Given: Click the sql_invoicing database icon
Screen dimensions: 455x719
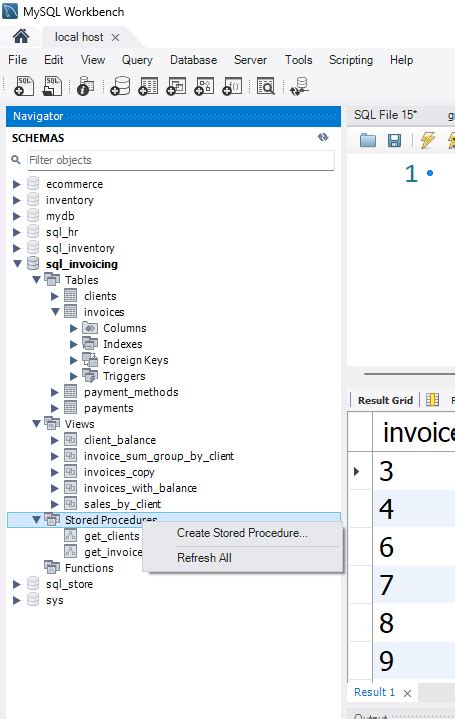Looking at the screenshot, I should (33, 263).
